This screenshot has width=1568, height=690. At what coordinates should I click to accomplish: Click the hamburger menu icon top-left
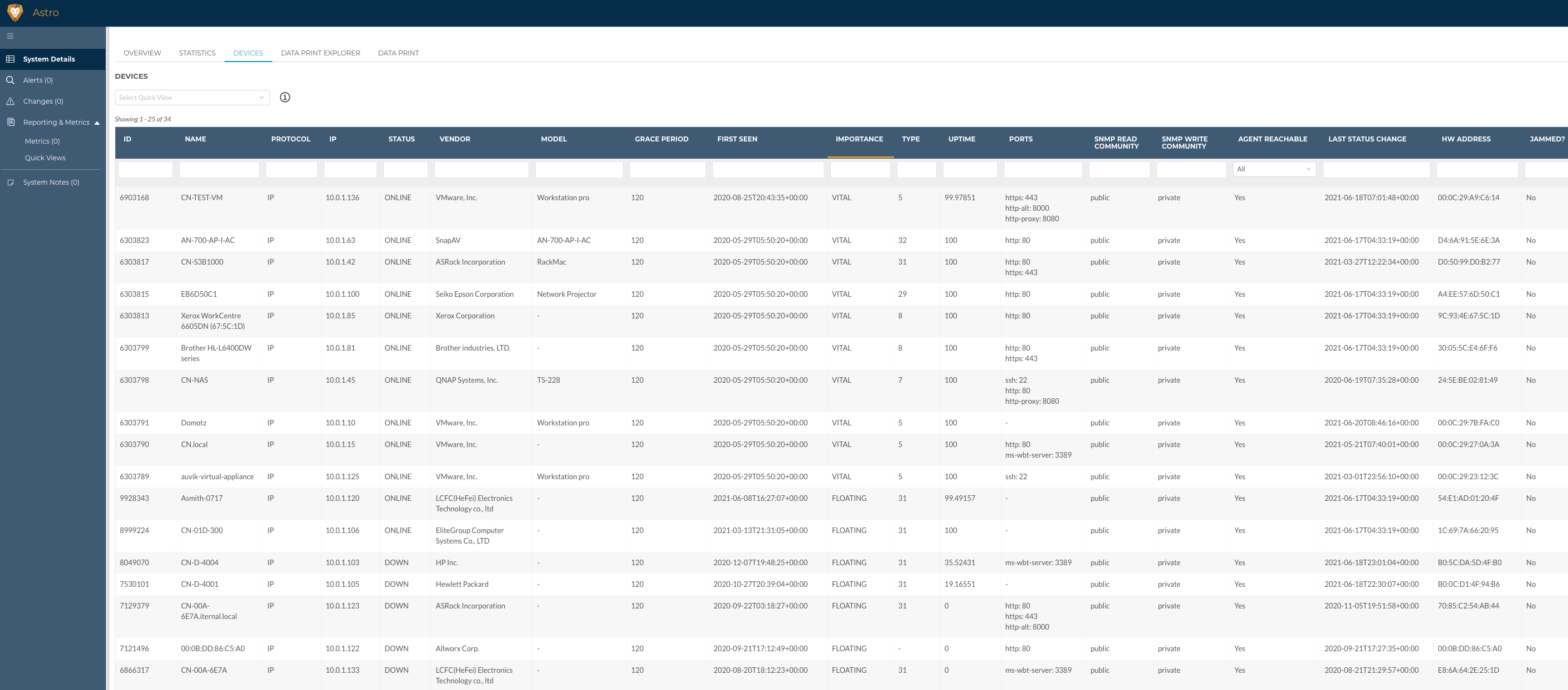pyautogui.click(x=10, y=35)
